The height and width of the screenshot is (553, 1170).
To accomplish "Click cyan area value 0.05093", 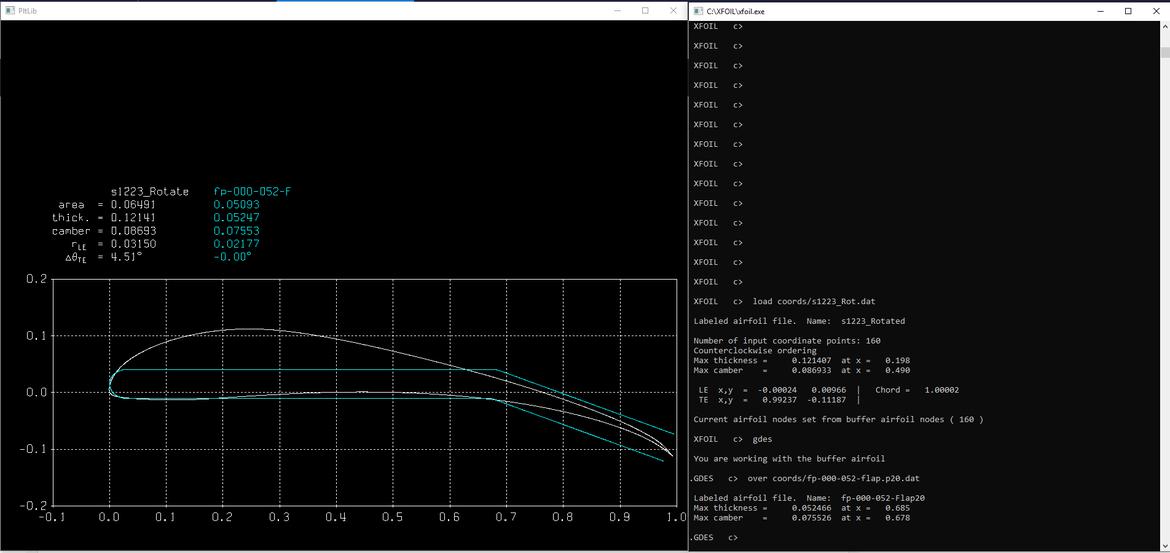I will [x=236, y=204].
